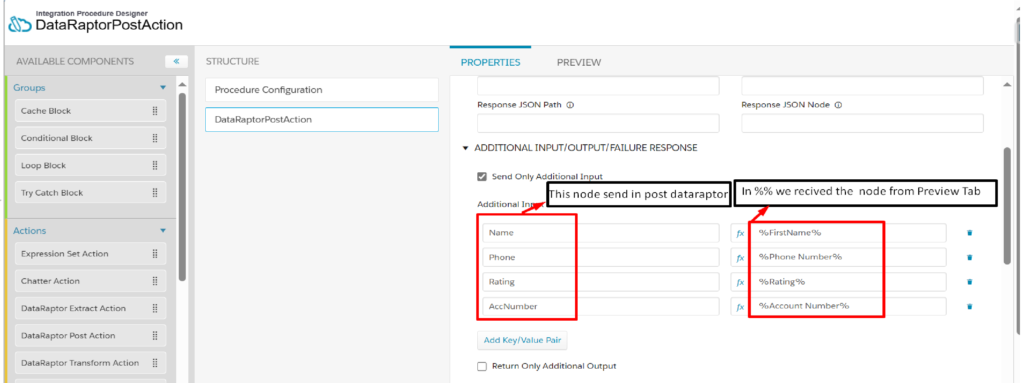Grab drag handle of Cache Block
Image resolution: width=1024 pixels, height=383 pixels.
pyautogui.click(x=155, y=111)
